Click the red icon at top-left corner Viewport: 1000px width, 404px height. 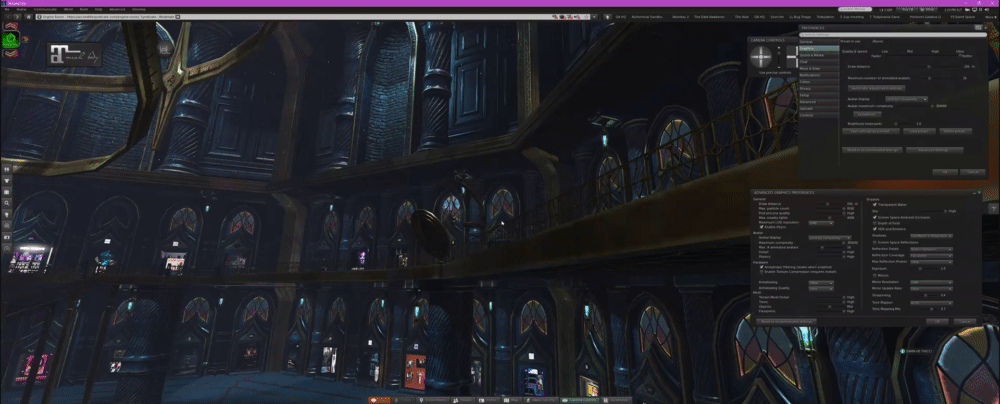(x=10, y=26)
